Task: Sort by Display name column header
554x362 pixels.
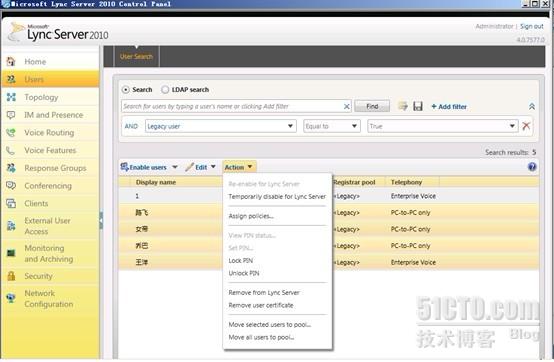Action: tap(156, 183)
